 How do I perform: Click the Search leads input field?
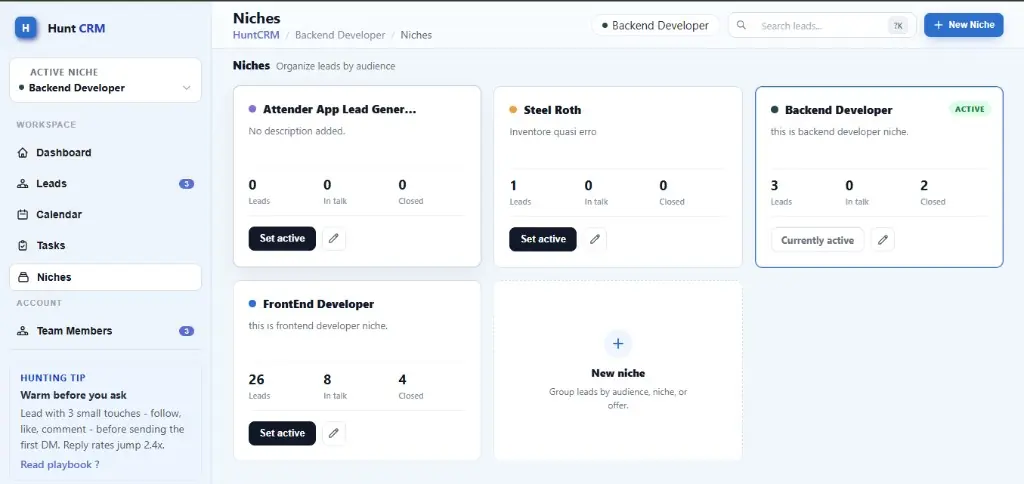(x=822, y=25)
